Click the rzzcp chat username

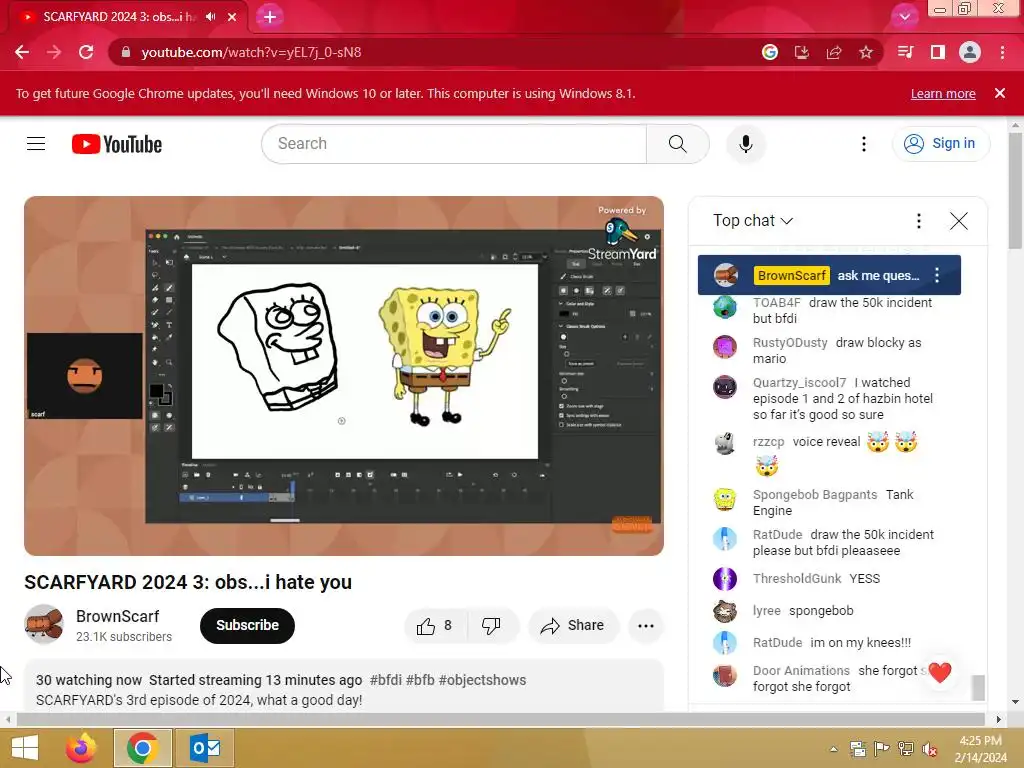pyautogui.click(x=768, y=442)
